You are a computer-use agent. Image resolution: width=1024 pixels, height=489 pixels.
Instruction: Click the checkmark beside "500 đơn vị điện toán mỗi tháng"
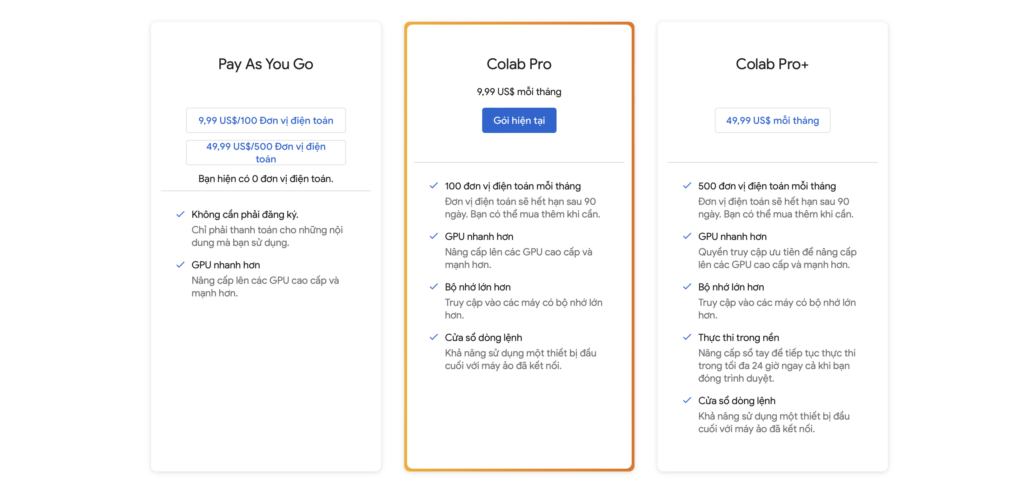[x=687, y=186]
